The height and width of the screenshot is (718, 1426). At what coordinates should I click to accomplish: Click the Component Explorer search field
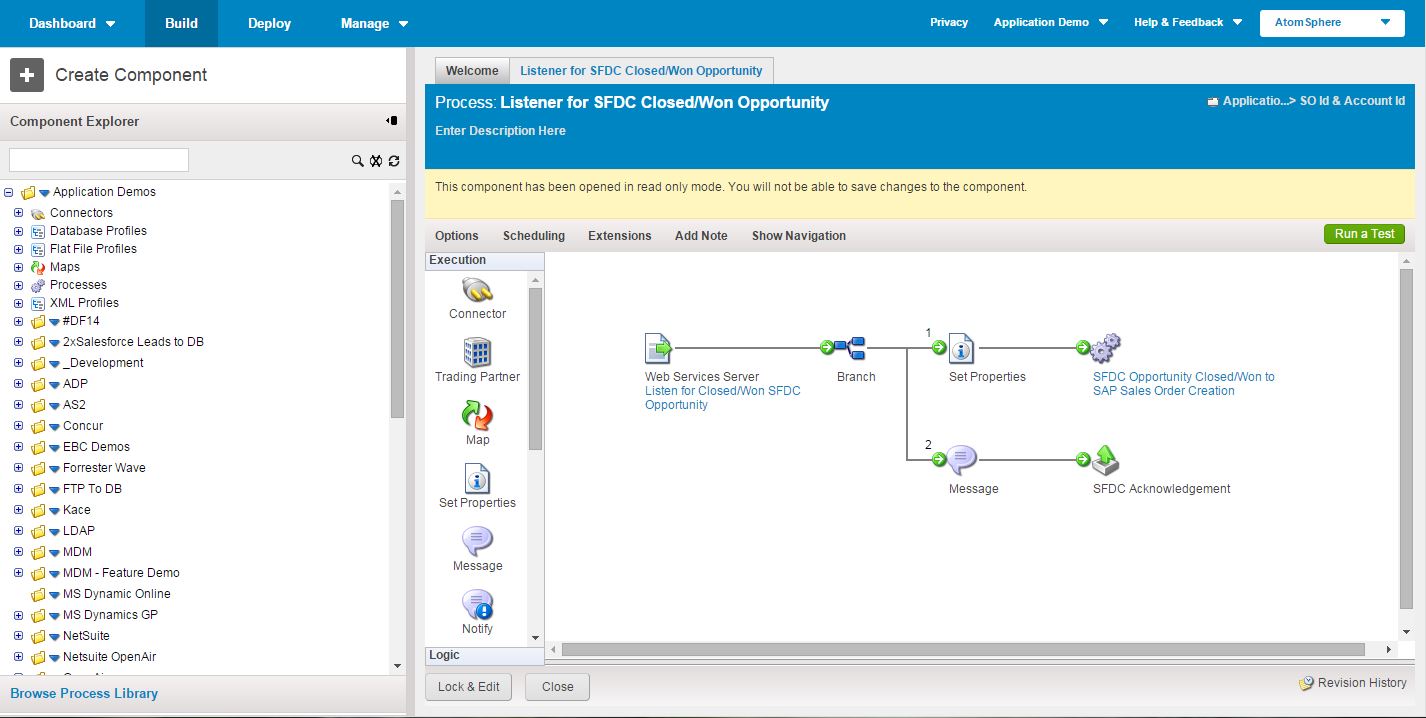(x=99, y=160)
